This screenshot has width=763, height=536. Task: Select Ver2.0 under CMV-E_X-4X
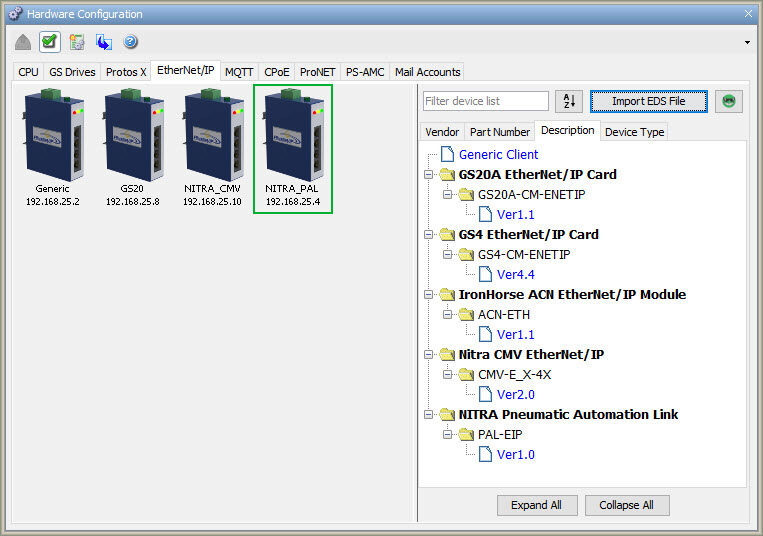515,395
